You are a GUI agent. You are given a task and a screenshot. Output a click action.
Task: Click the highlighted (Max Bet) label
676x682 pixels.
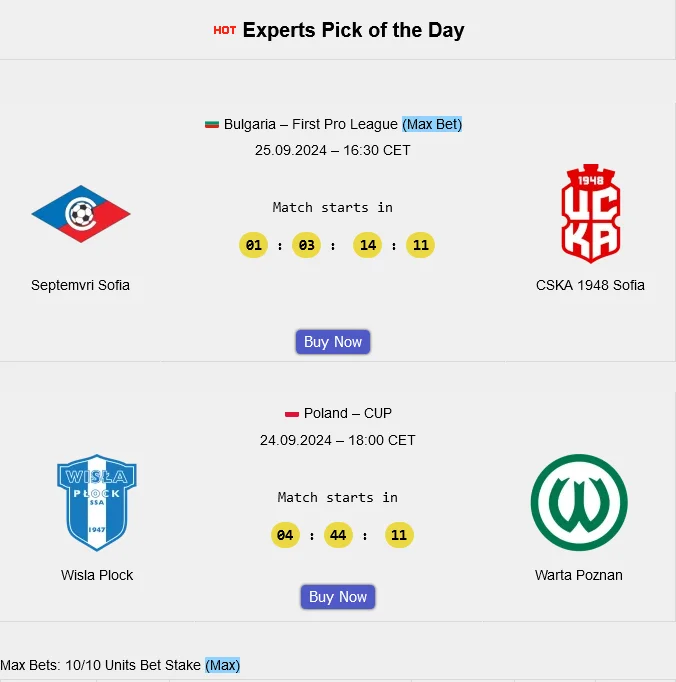tap(432, 125)
